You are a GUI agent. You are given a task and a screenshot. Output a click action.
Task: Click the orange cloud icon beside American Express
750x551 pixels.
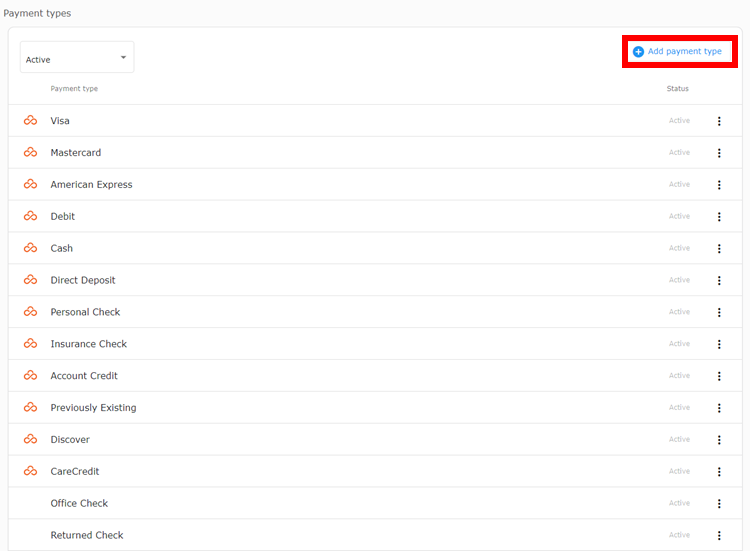tap(30, 184)
